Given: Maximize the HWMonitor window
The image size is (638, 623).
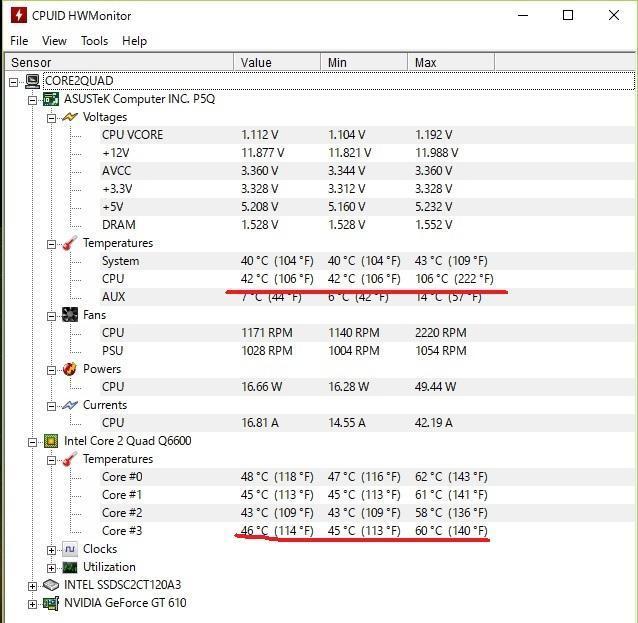Looking at the screenshot, I should point(568,15).
